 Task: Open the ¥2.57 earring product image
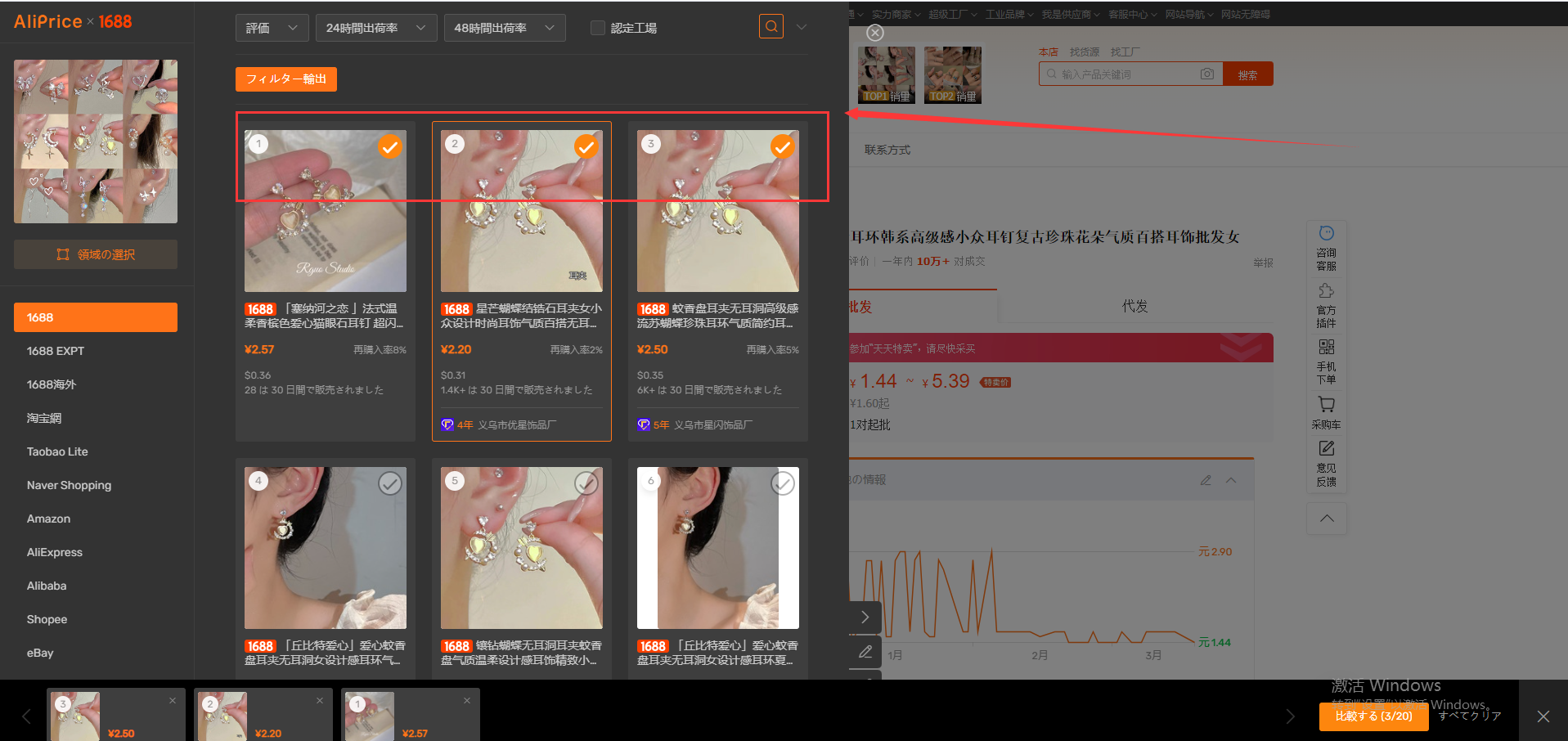[326, 211]
